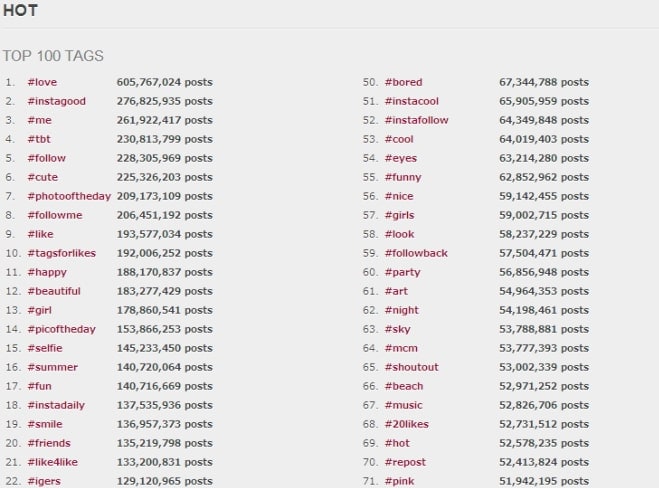The width and height of the screenshot is (659, 488).
Task: Open the #beautiful tag
Action: click(x=54, y=291)
